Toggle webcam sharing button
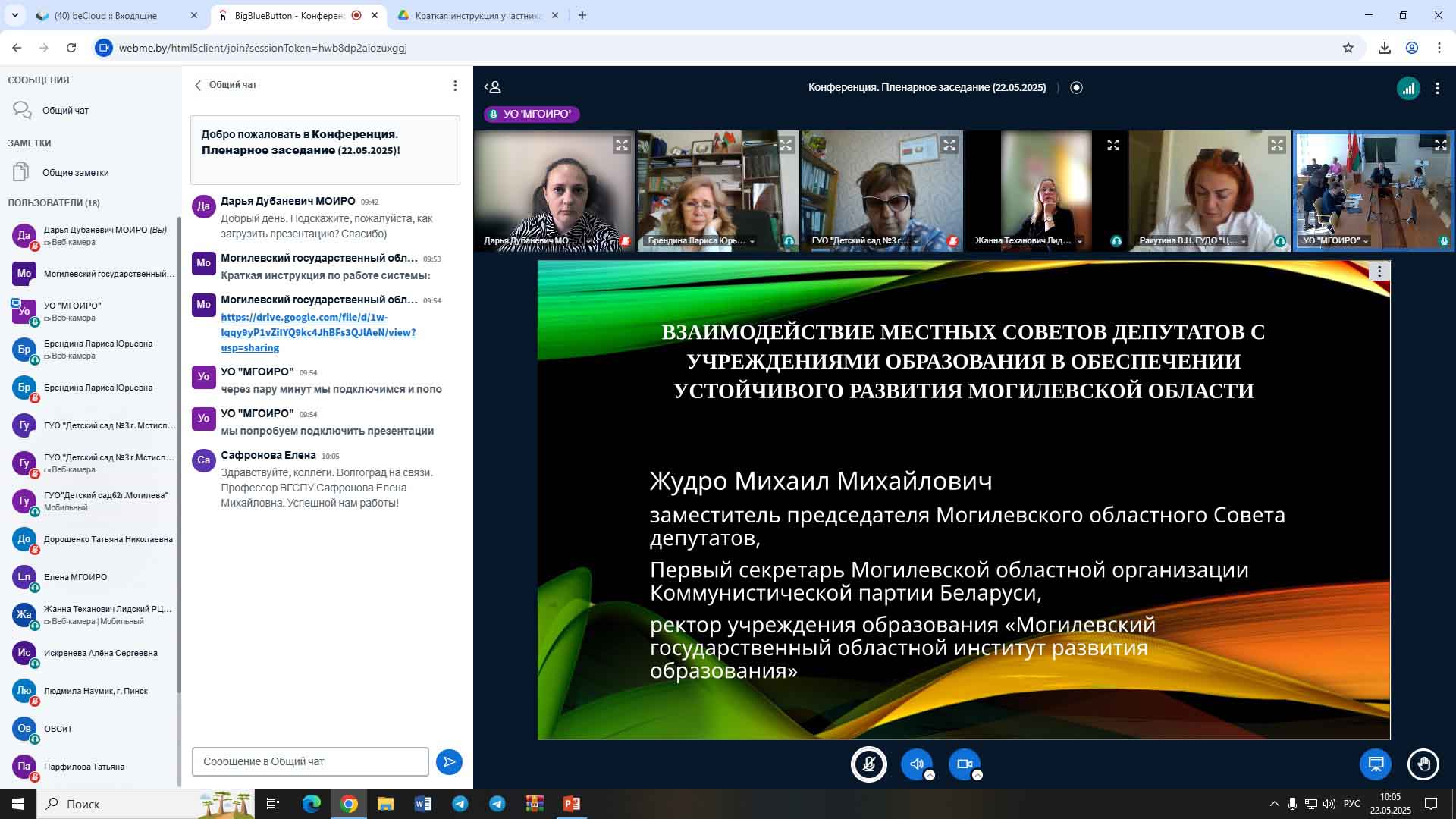 [964, 764]
